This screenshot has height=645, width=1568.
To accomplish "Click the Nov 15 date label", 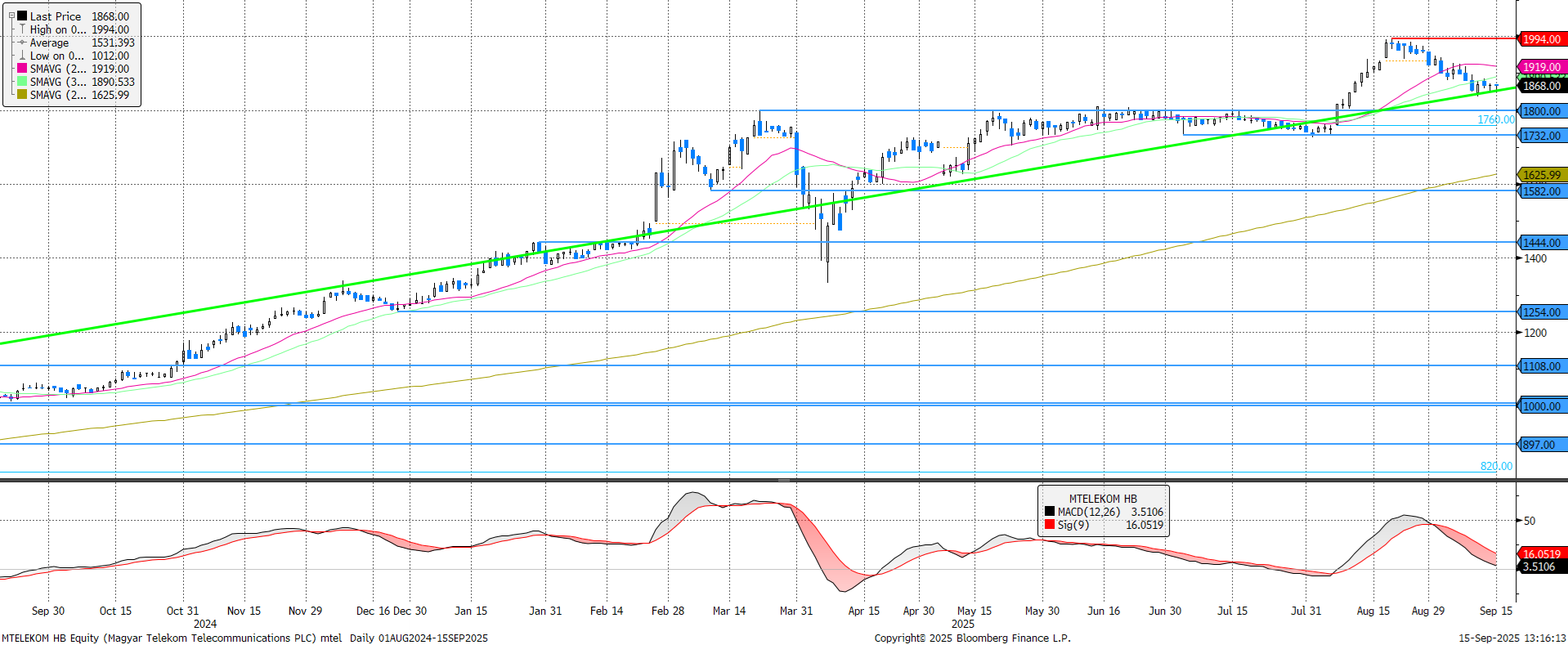I will pyautogui.click(x=244, y=611).
